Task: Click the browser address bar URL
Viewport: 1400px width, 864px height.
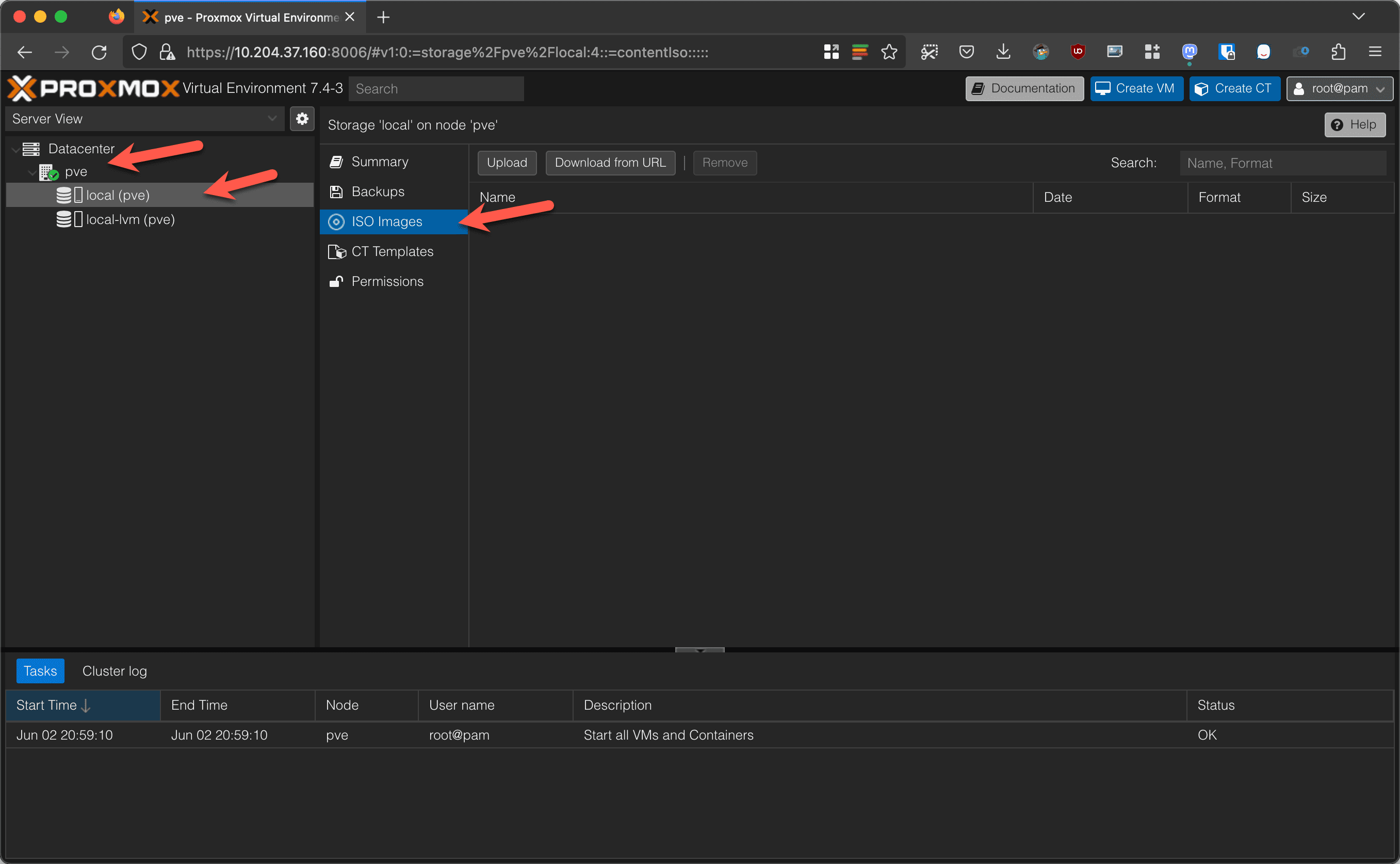Action: [448, 53]
